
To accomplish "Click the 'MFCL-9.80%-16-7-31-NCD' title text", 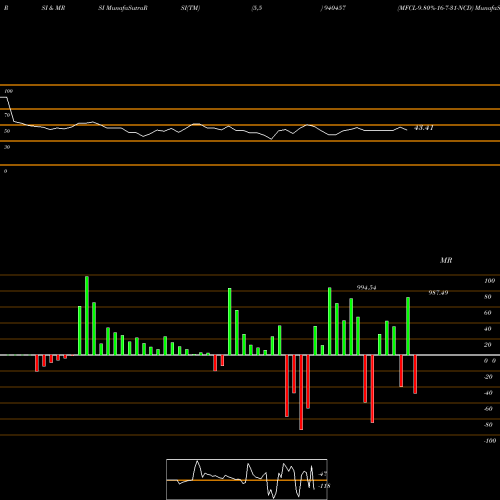I will point(435,8).
